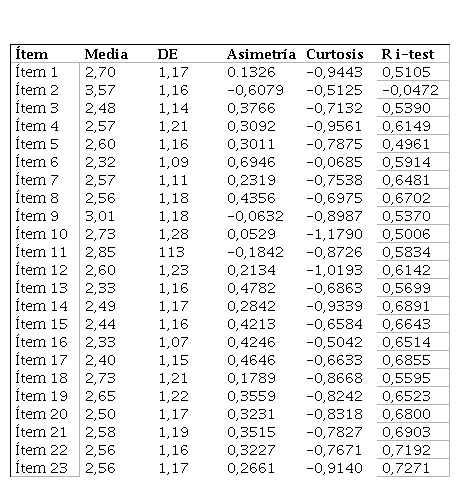Click Ítem 6 asimetría value 0,6946
460x482 pixels.
click(x=251, y=162)
